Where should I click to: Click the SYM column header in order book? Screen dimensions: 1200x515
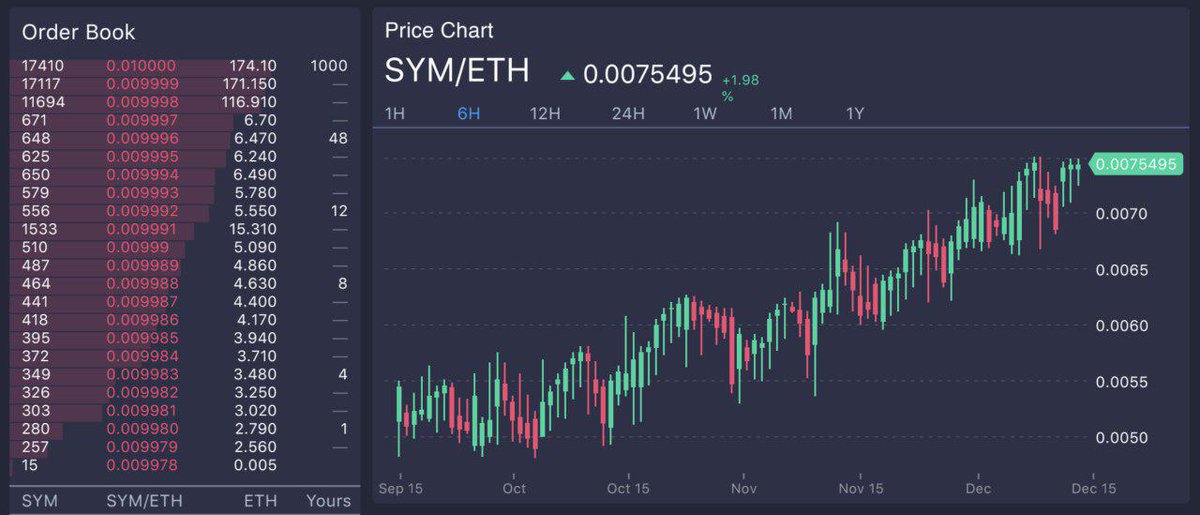[x=39, y=500]
